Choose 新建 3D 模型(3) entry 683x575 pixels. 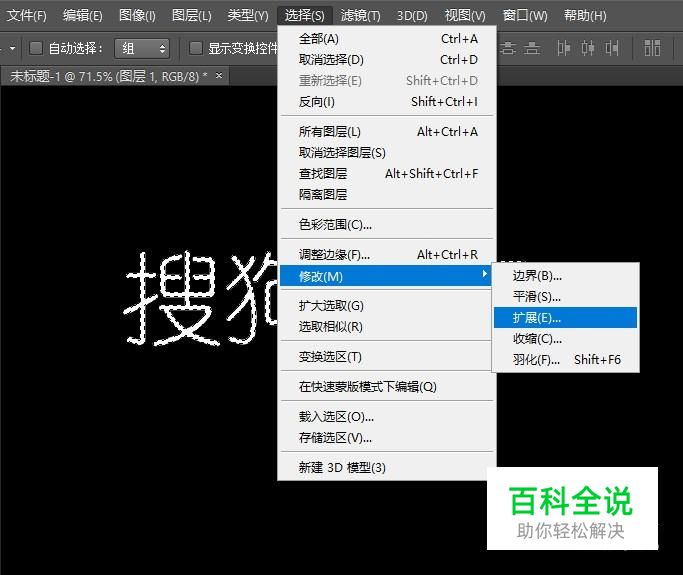(x=387, y=467)
